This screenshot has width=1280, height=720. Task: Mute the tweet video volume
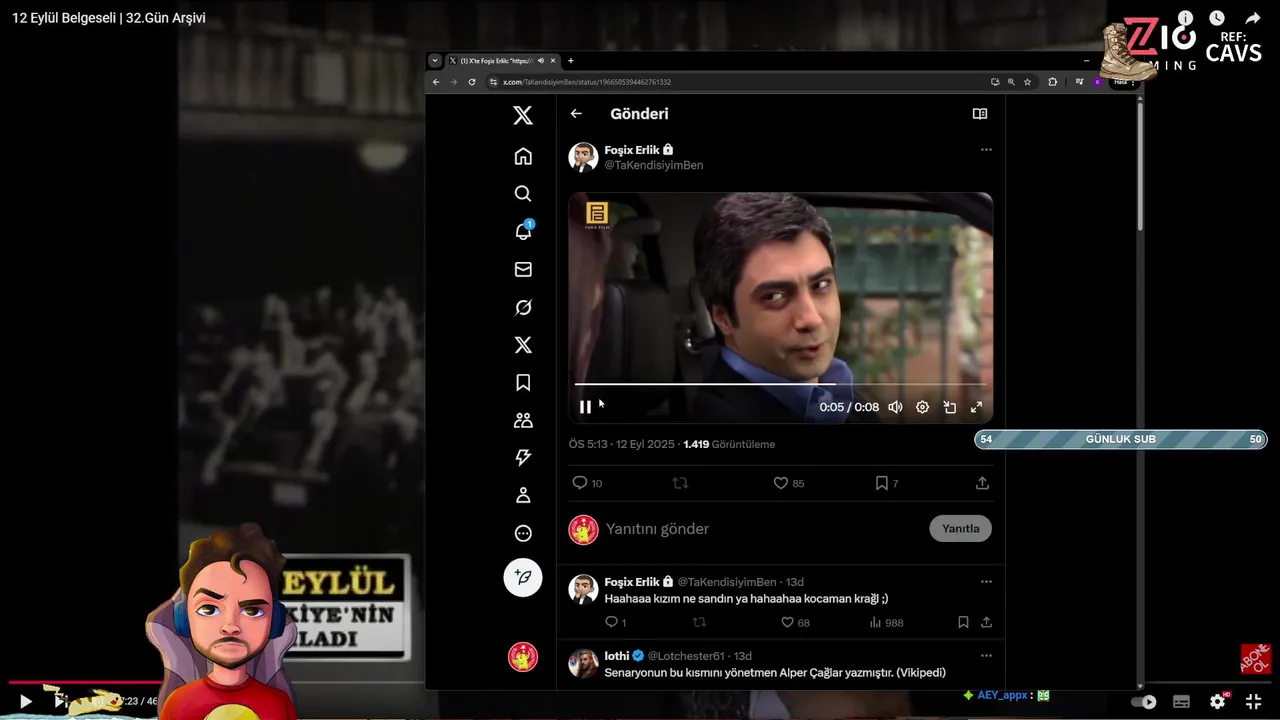(895, 407)
